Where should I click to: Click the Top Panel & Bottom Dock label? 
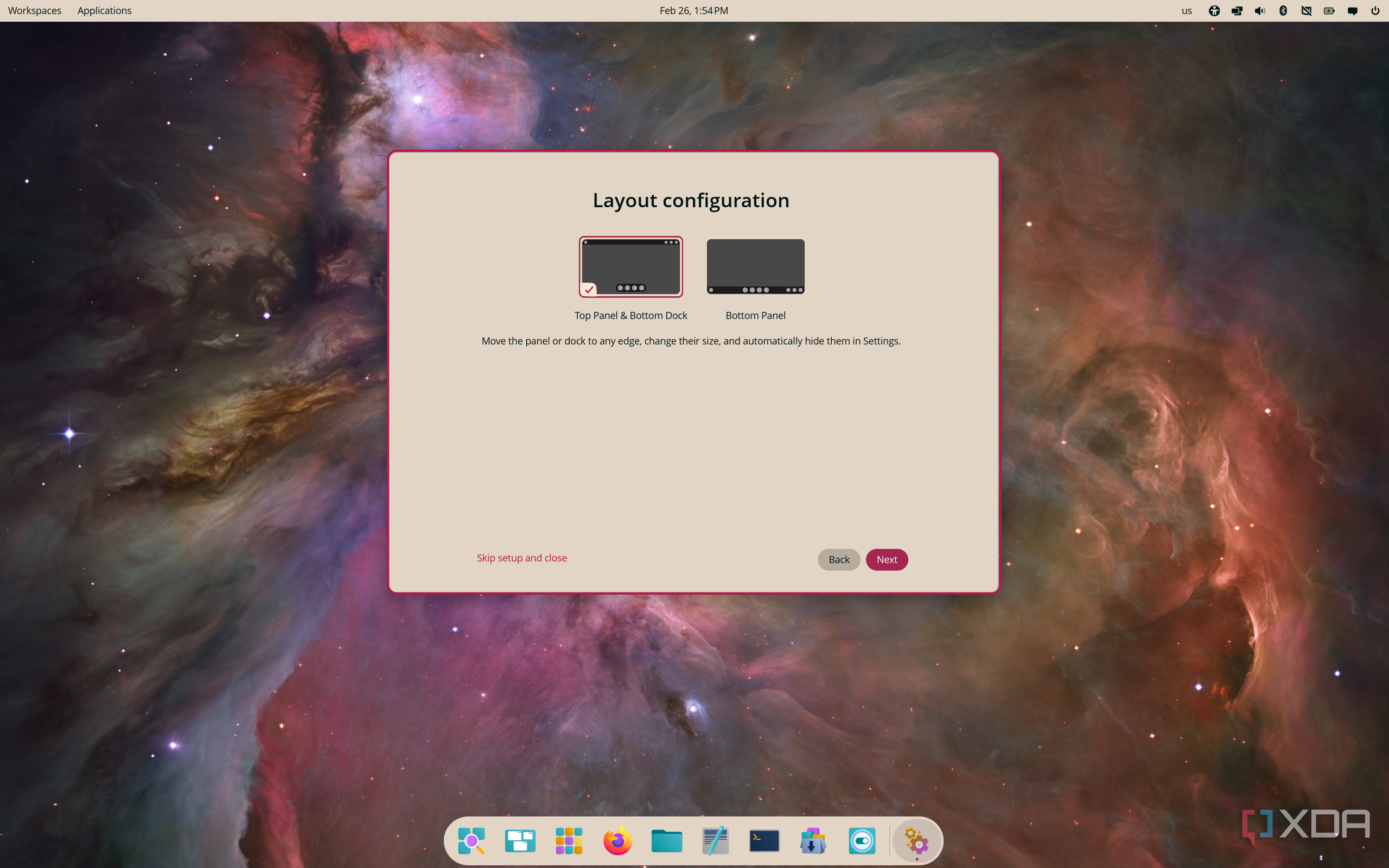631,315
